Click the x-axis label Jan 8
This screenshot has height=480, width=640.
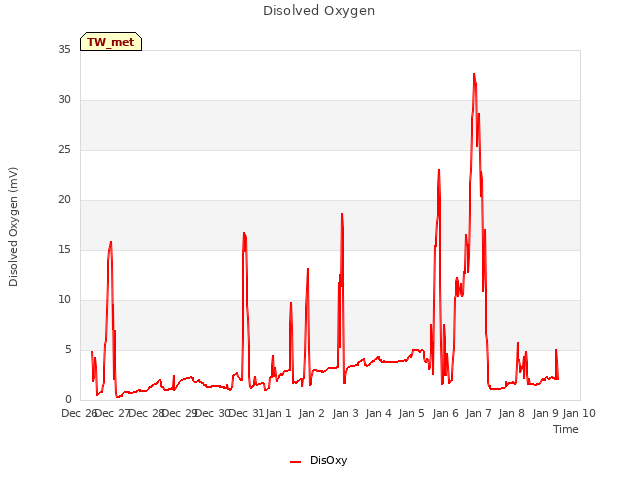point(512,413)
